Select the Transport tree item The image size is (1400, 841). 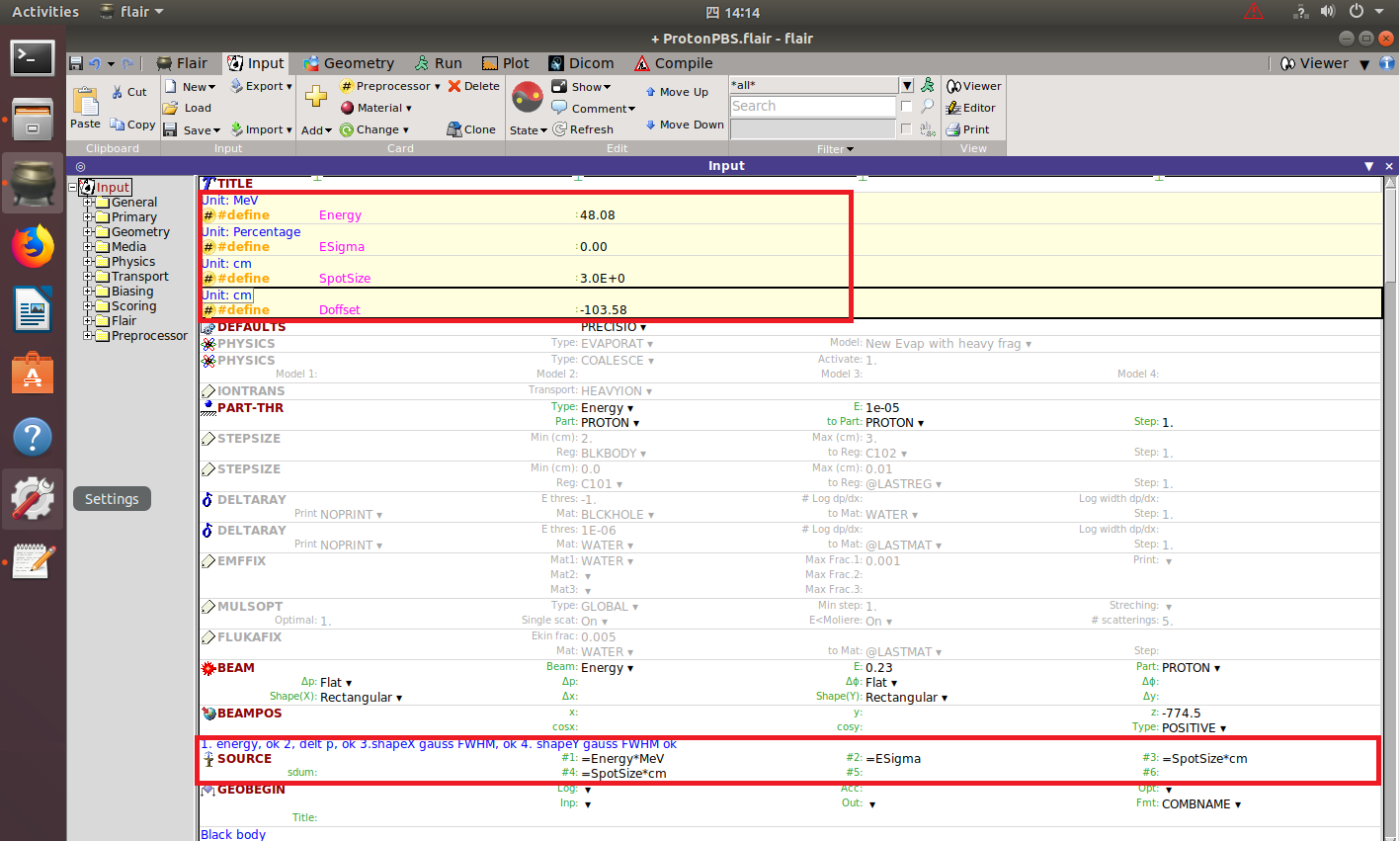(139, 277)
